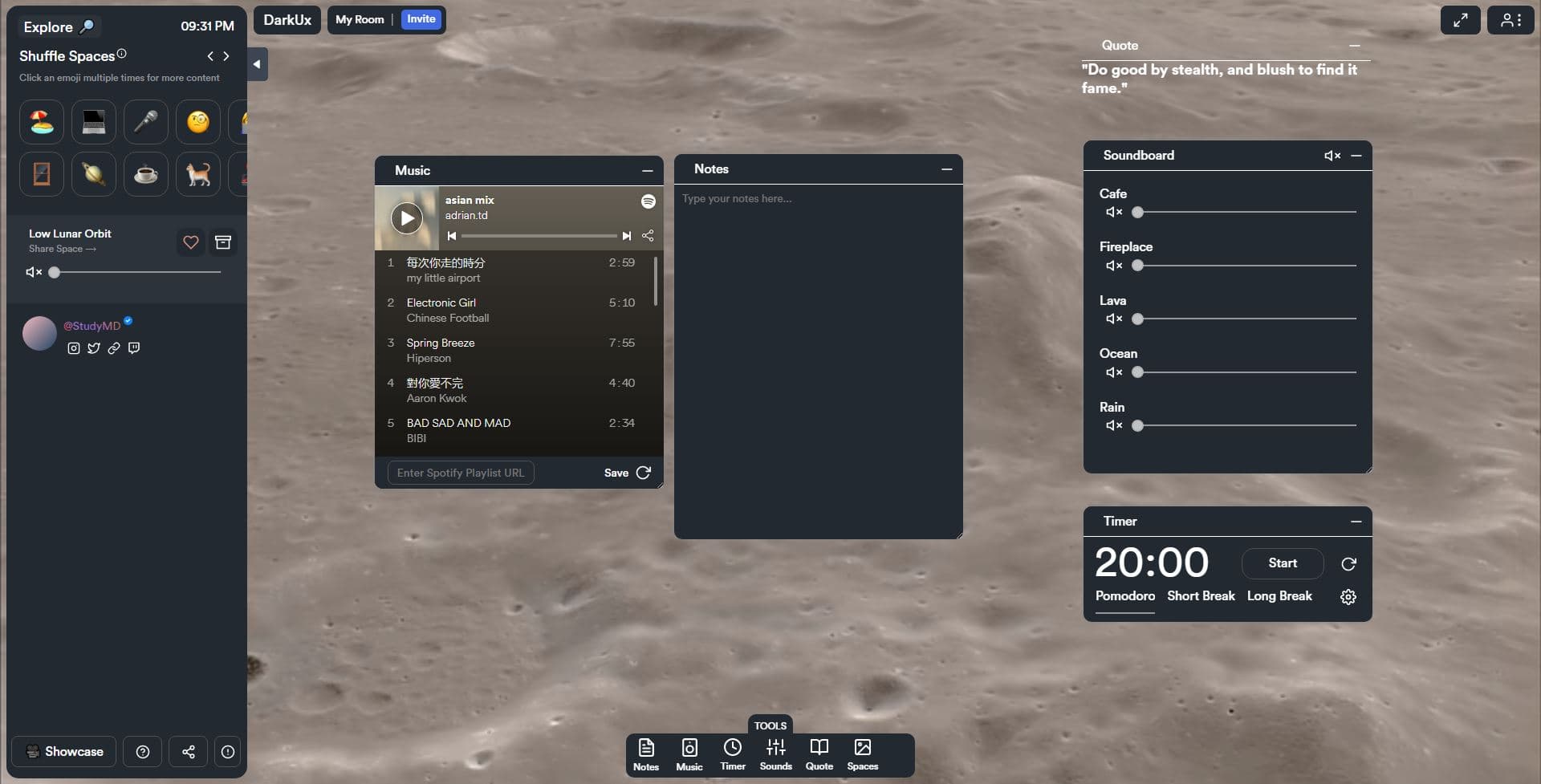The image size is (1541, 784).
Task: Open My Room
Action: pyautogui.click(x=360, y=18)
